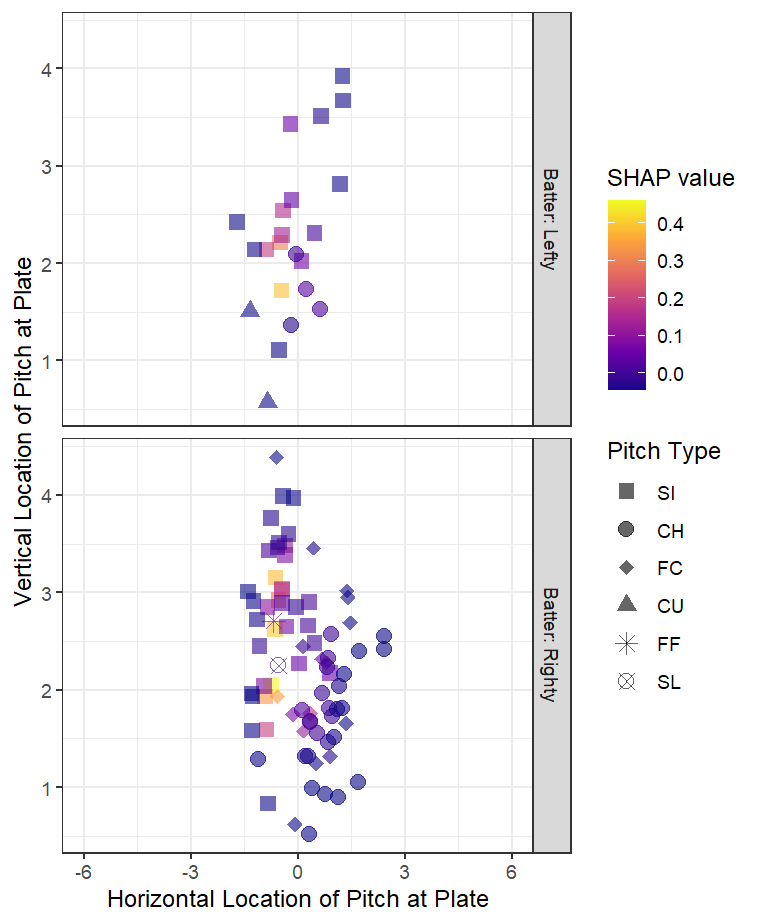Screen dimensions: 760x924
Task: Click the SHAP value gradient color bar
Action: 626,294
